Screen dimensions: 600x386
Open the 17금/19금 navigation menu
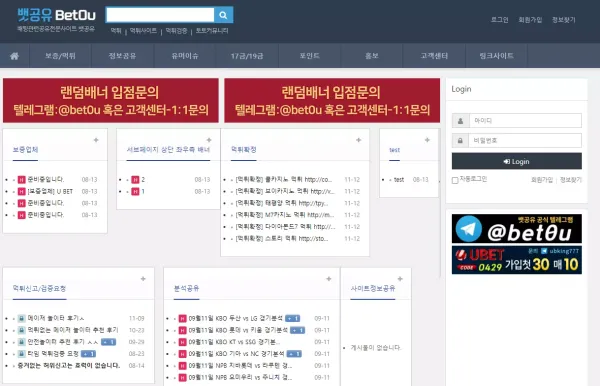(247, 56)
